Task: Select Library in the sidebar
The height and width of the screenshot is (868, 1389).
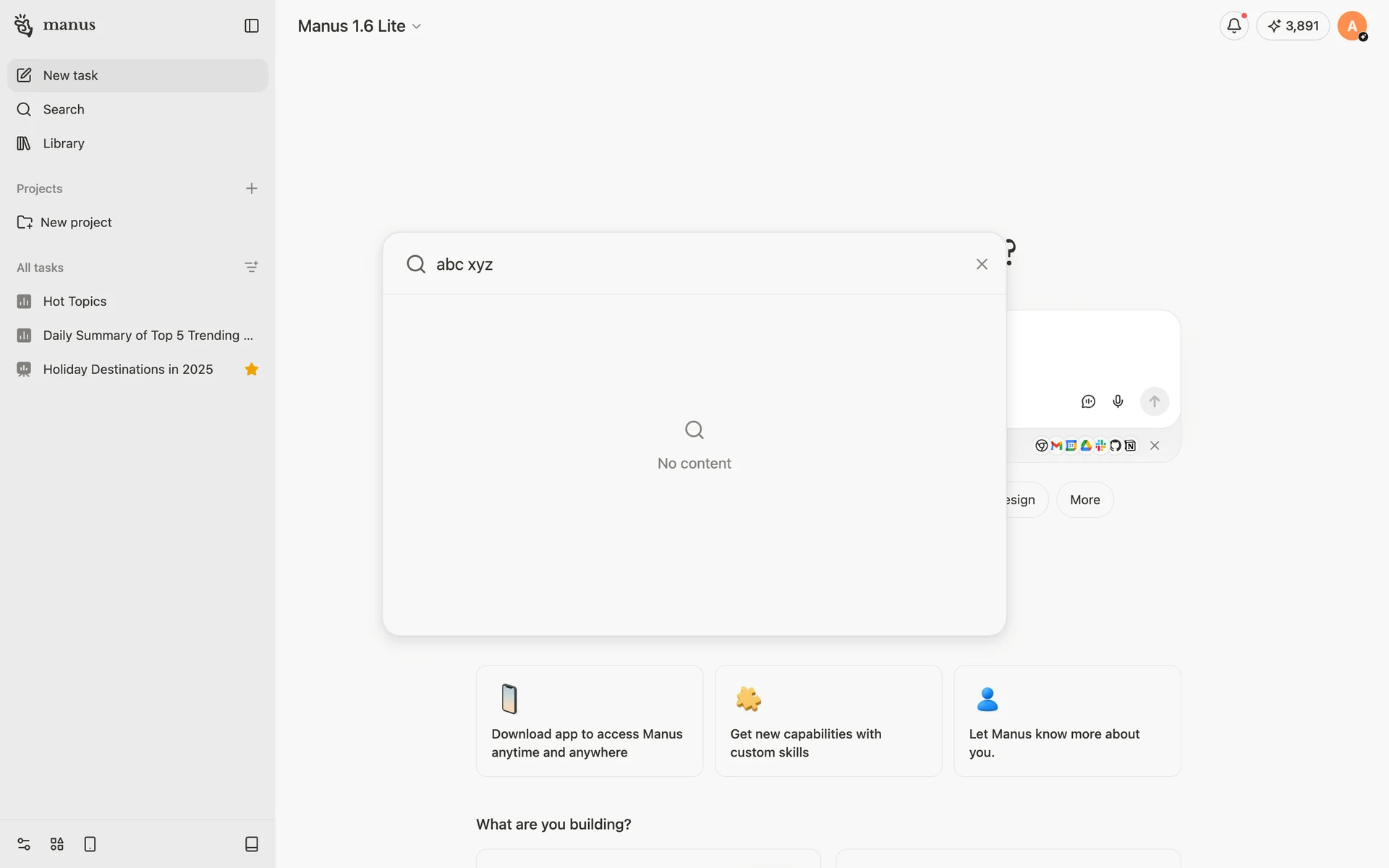Action: click(x=64, y=143)
